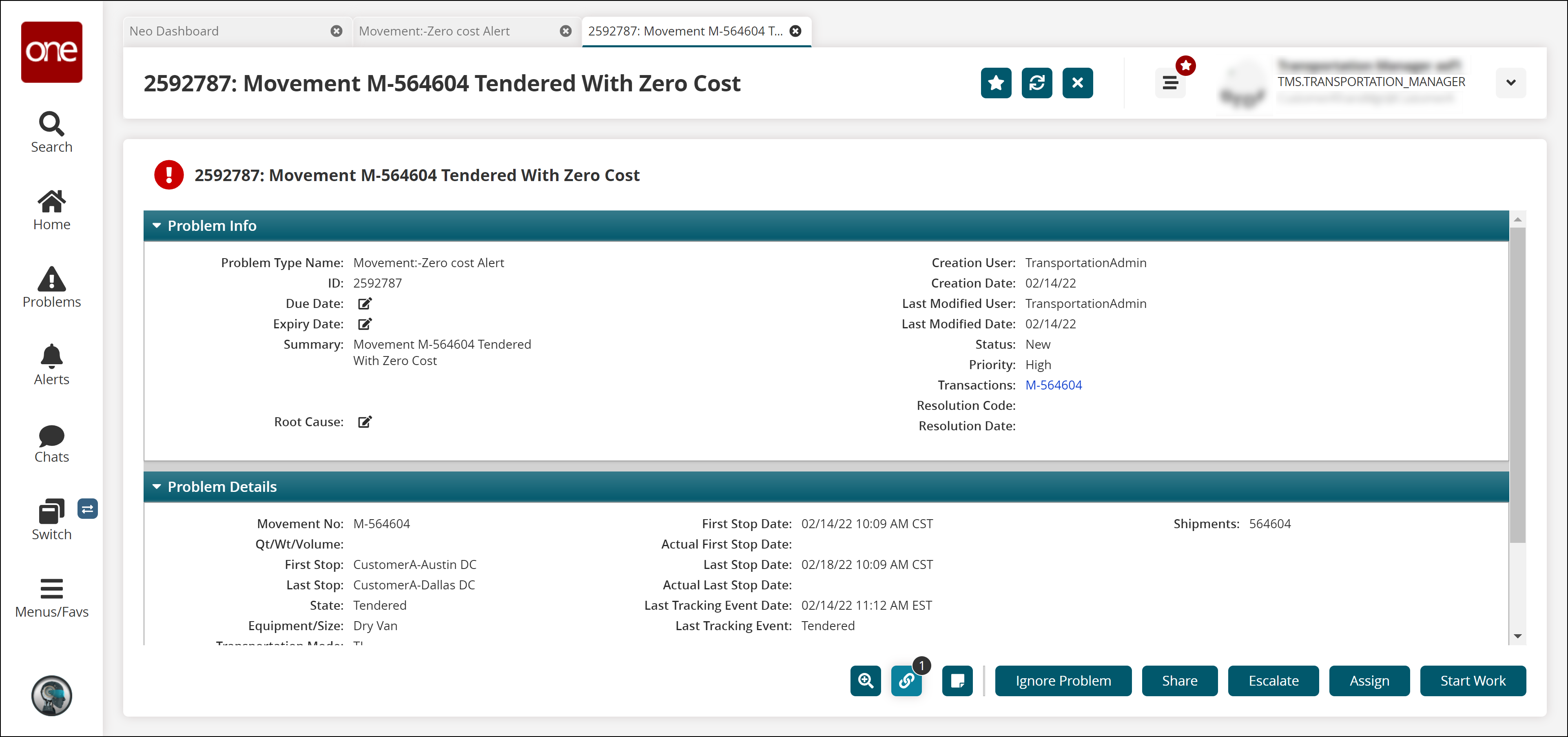This screenshot has width=1568, height=737.
Task: Collapse the Problem Details section
Action: point(157,487)
